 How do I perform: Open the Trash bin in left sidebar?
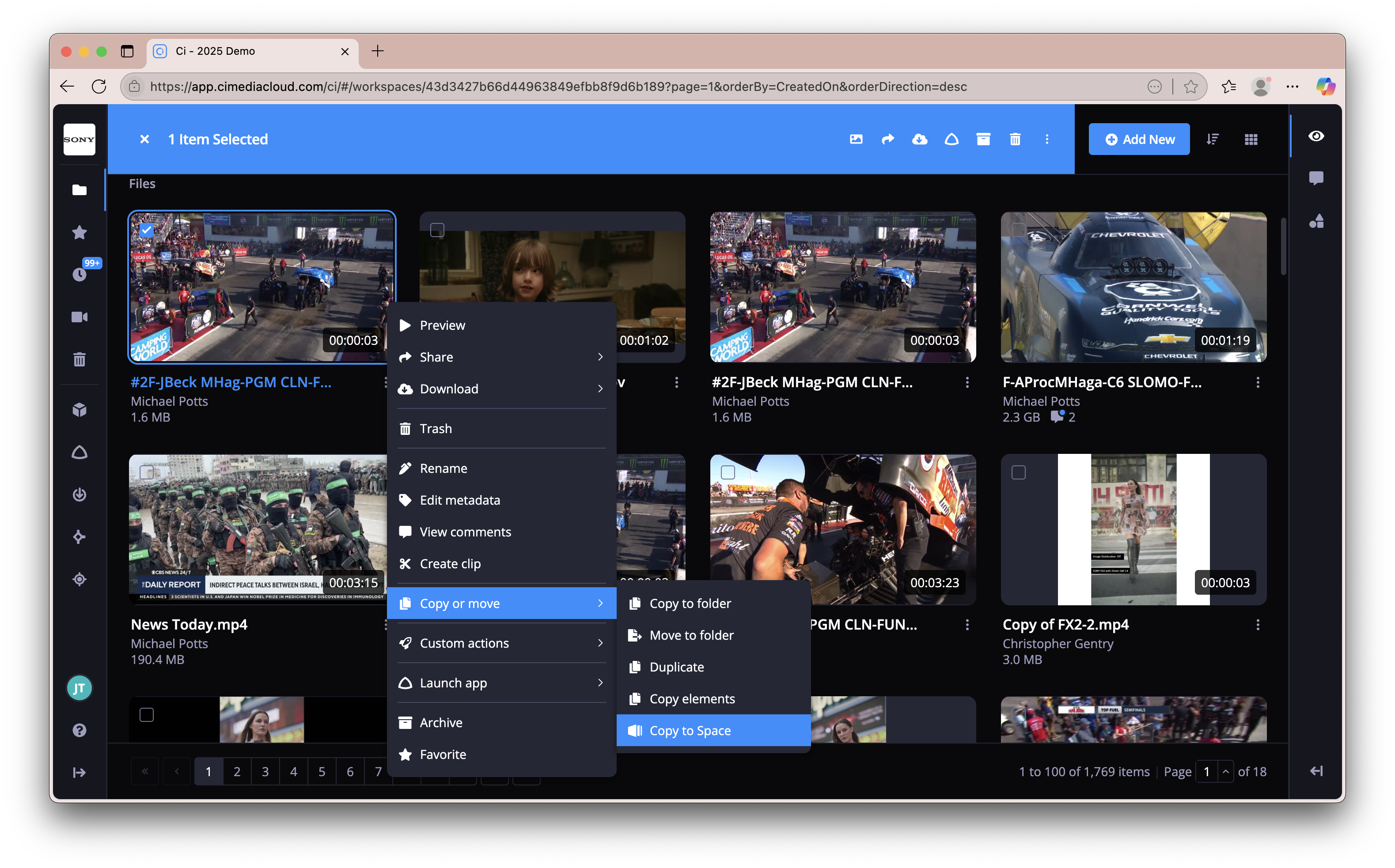coord(79,359)
